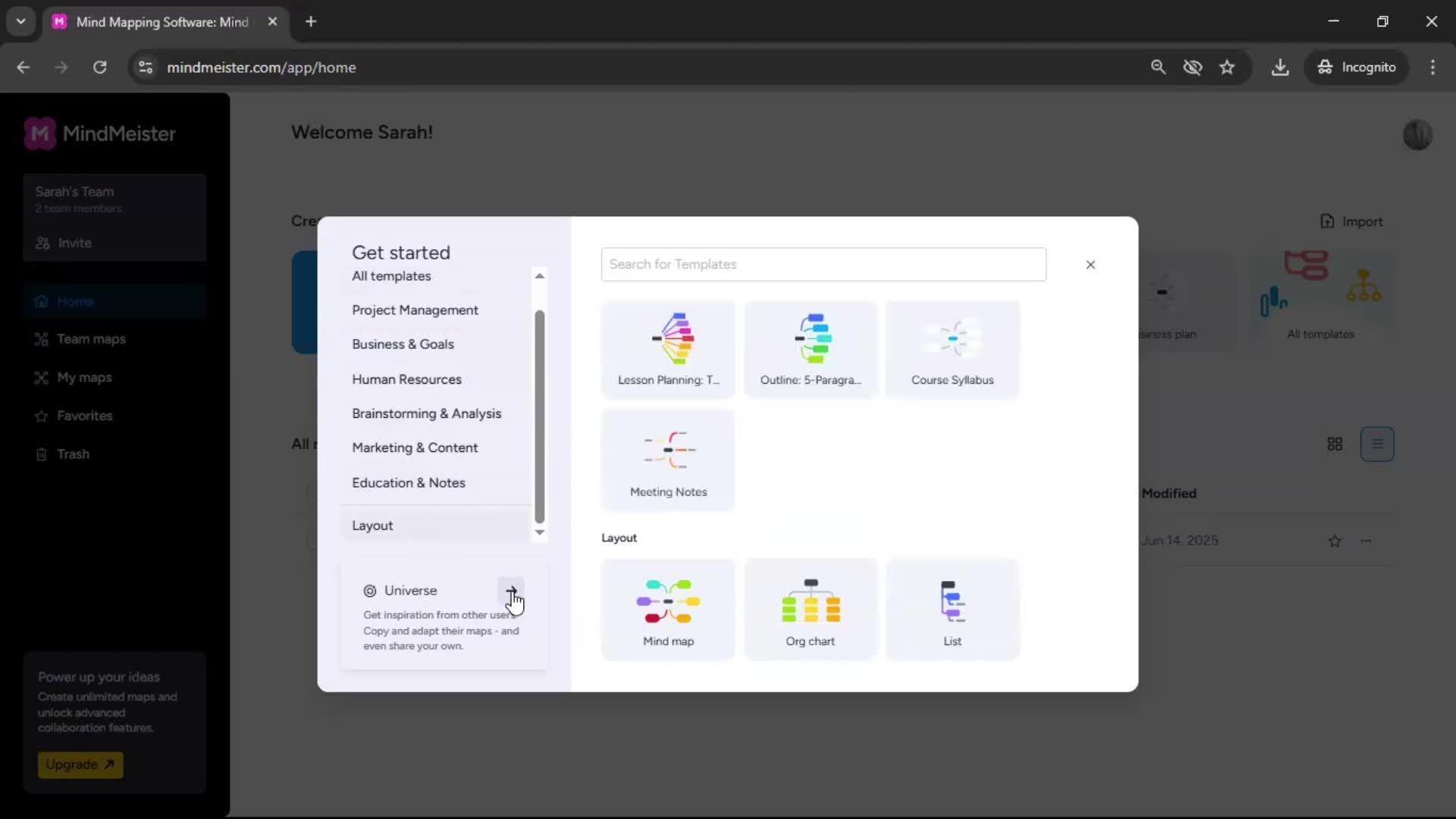
Task: Pick the List layout
Action: tap(952, 610)
